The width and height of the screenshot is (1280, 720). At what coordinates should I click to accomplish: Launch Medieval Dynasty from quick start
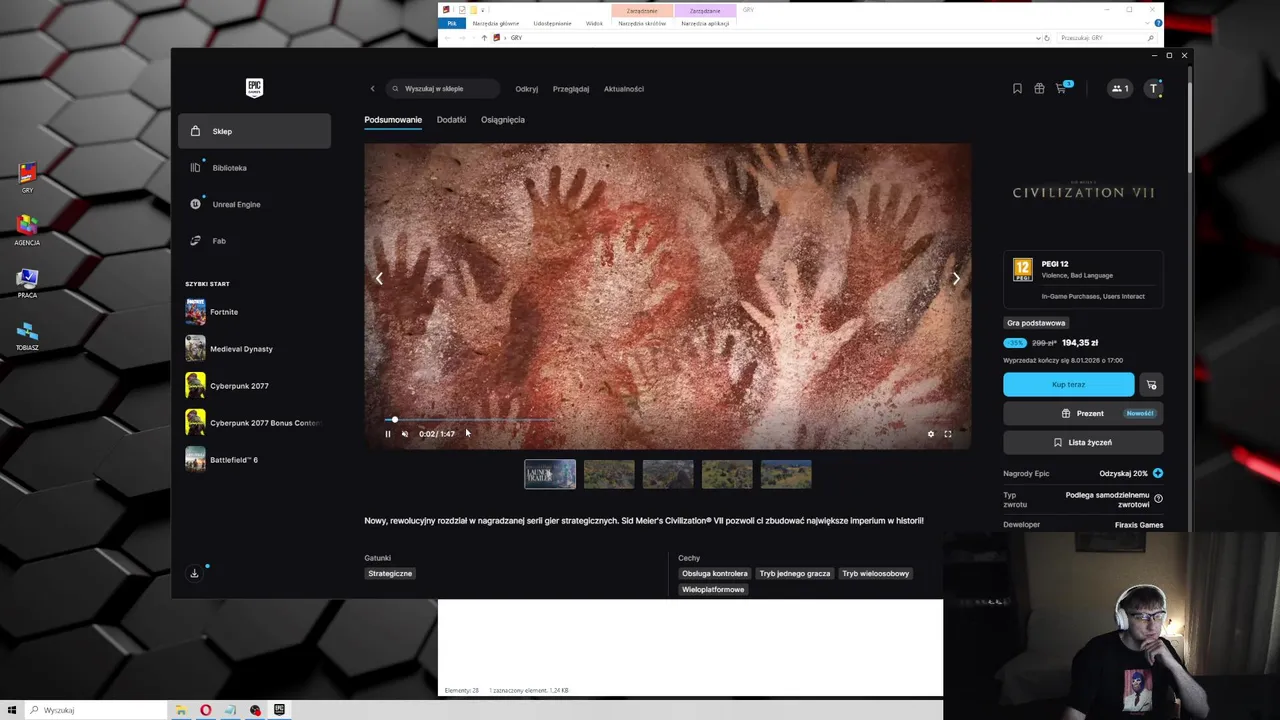click(x=254, y=349)
